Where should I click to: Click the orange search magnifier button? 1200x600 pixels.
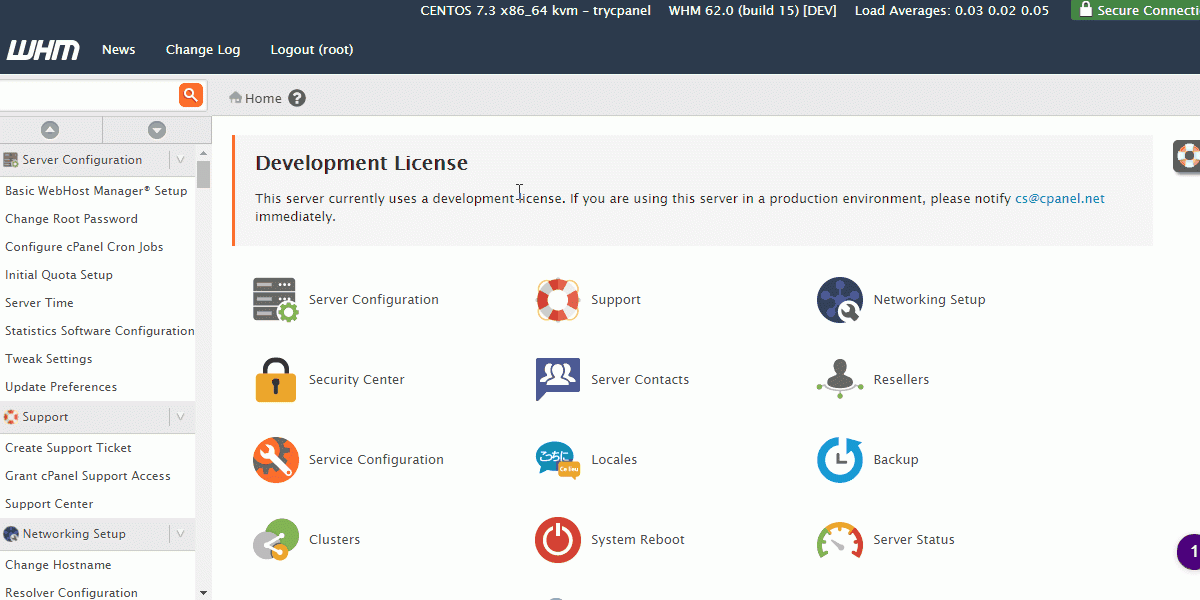point(191,95)
